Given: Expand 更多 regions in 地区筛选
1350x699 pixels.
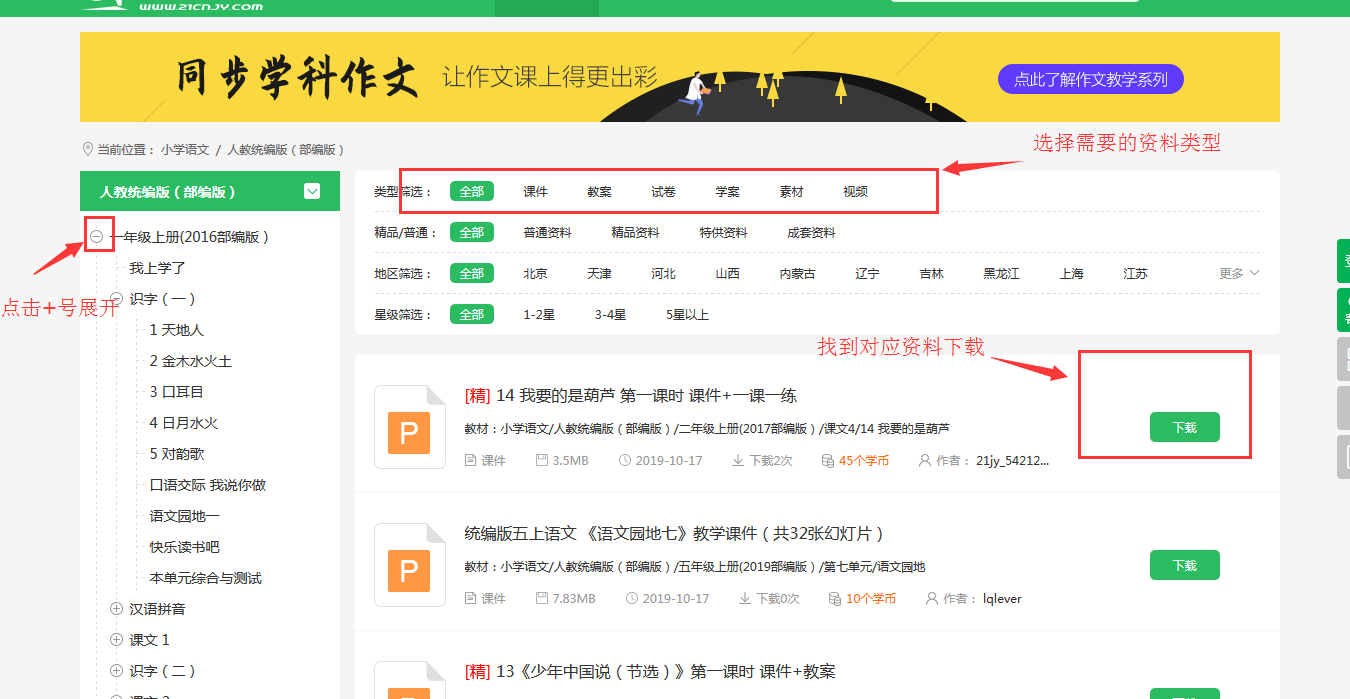Looking at the screenshot, I should pos(1239,273).
